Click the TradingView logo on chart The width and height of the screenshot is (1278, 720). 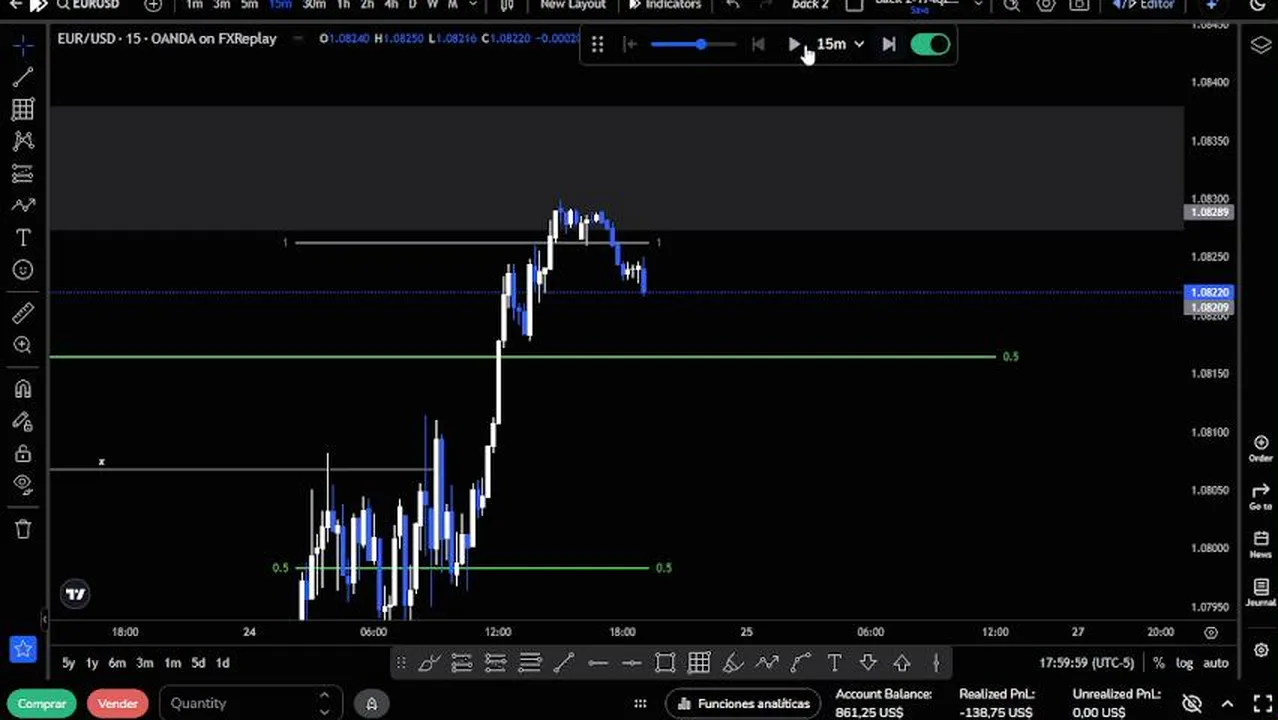point(76,594)
